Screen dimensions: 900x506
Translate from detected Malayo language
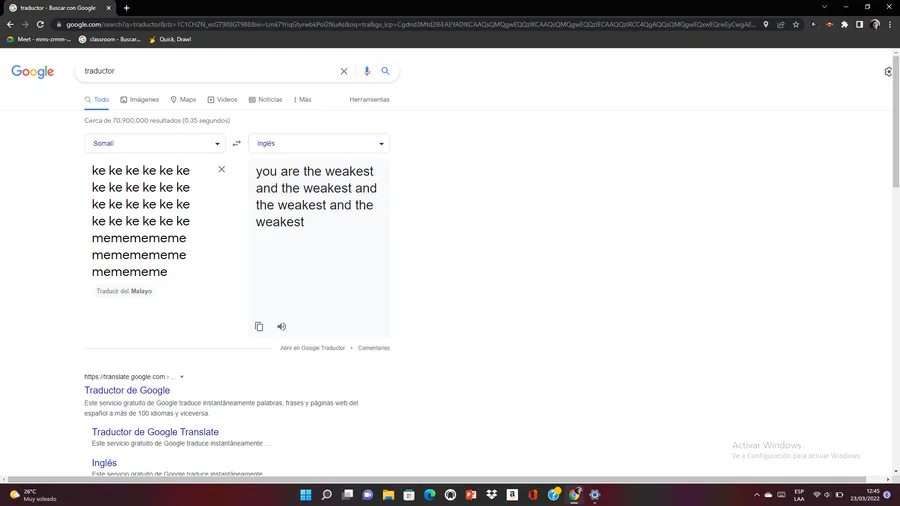pyautogui.click(x=124, y=291)
